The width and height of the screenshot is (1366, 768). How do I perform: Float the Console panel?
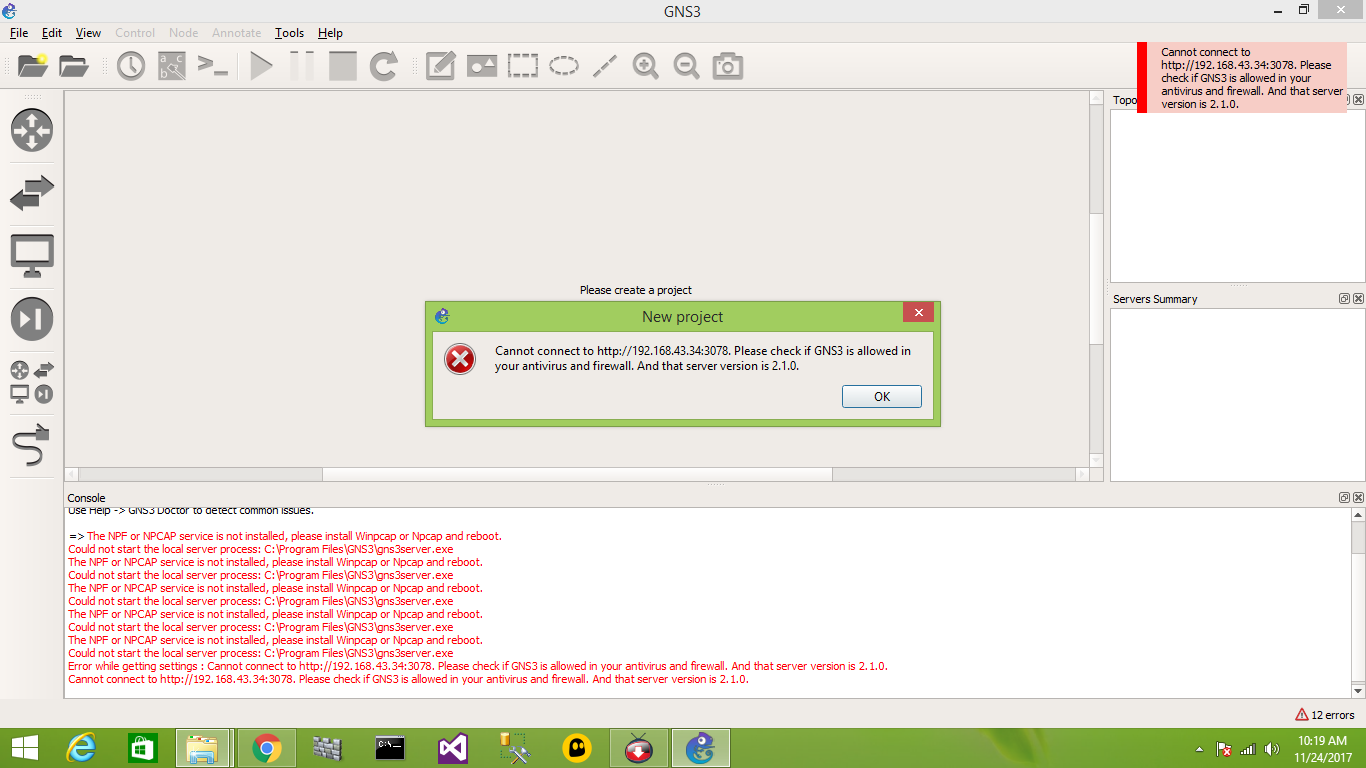1345,498
